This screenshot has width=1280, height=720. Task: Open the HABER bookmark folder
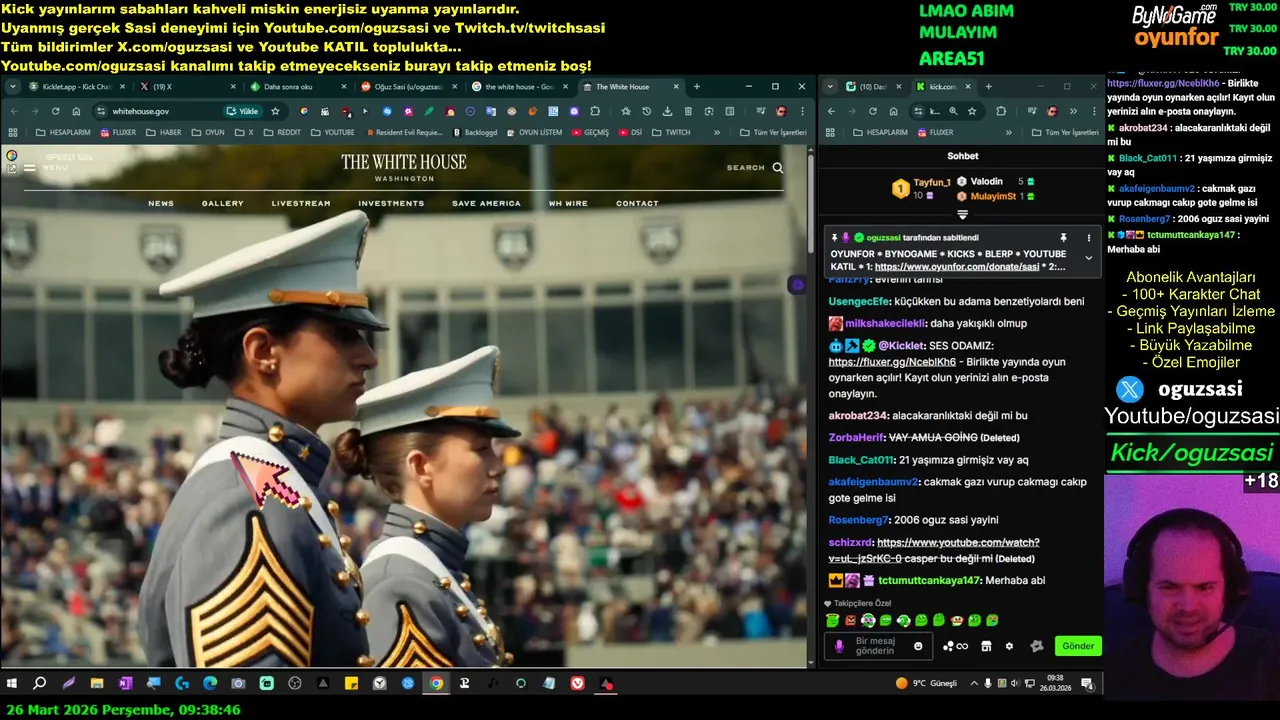pos(164,132)
